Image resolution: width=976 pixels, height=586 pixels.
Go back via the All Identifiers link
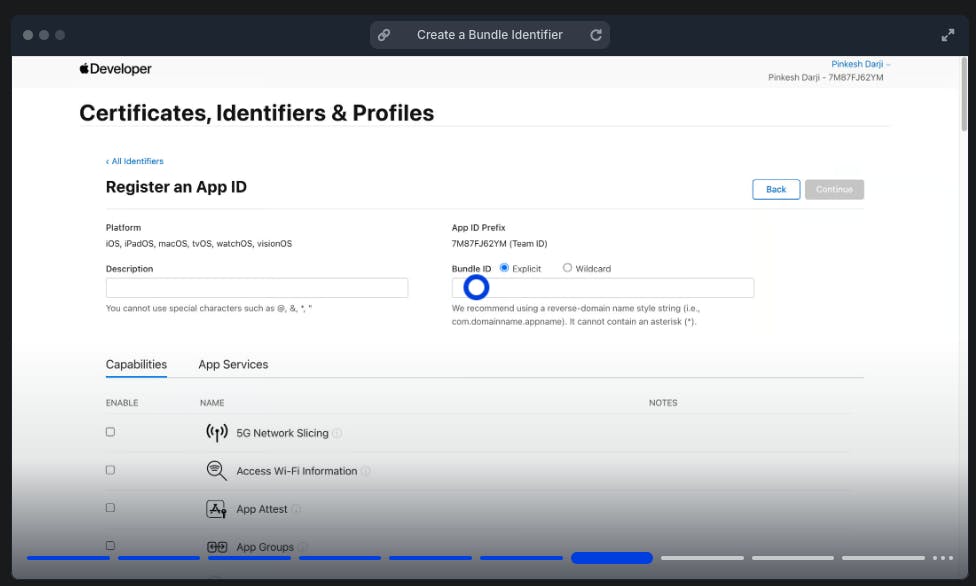135,161
